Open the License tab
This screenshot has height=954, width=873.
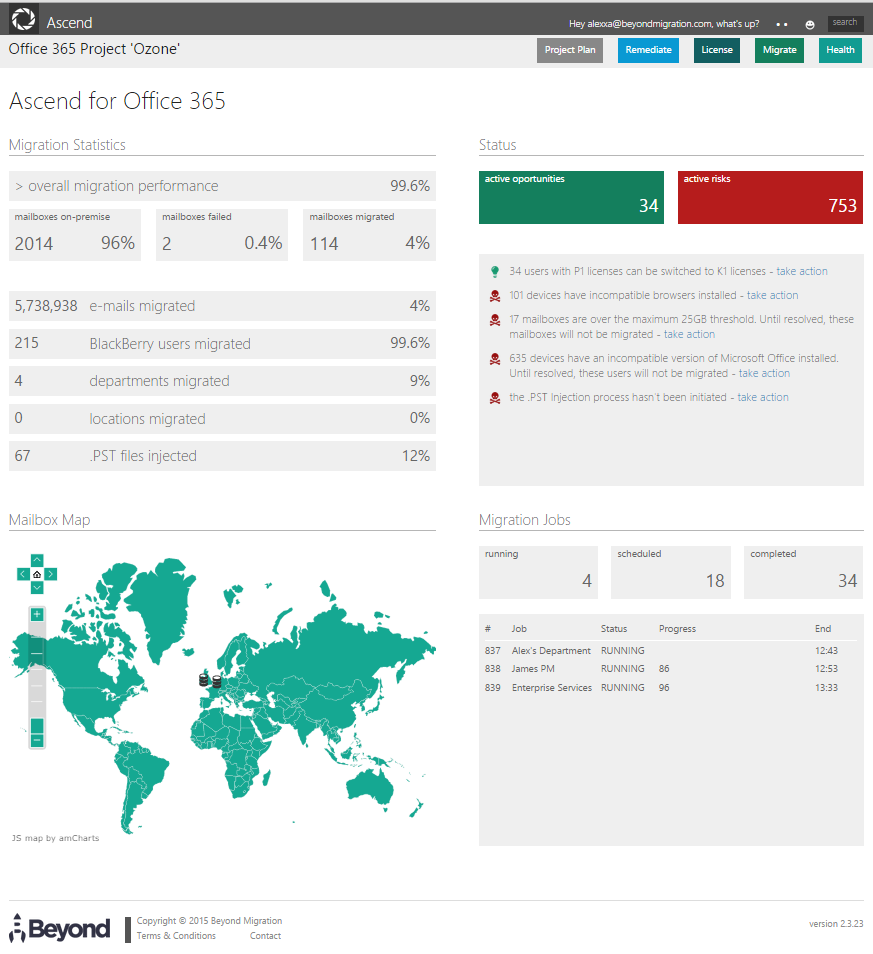(x=717, y=50)
